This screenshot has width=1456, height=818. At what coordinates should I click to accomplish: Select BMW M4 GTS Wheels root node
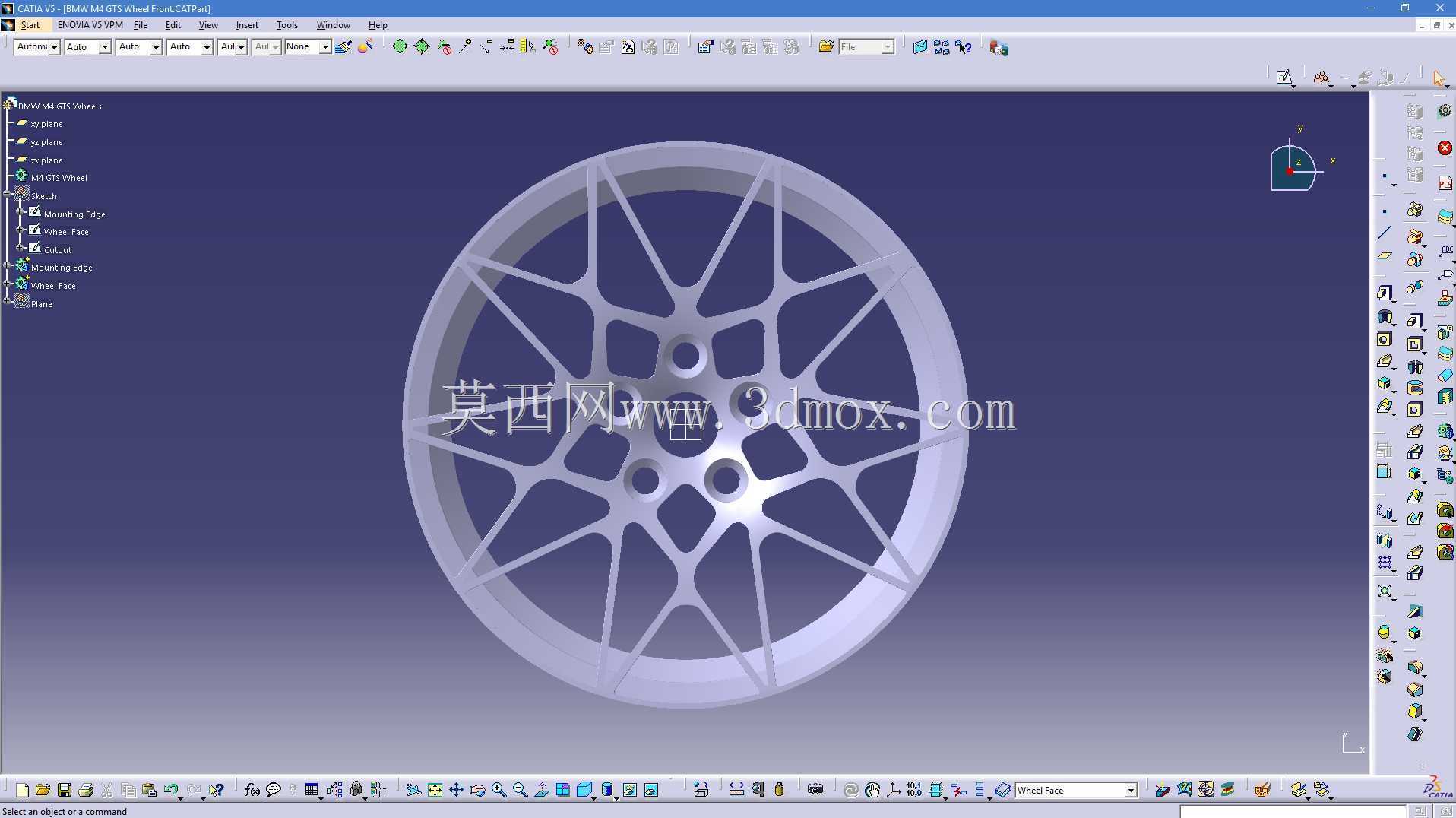click(x=59, y=106)
